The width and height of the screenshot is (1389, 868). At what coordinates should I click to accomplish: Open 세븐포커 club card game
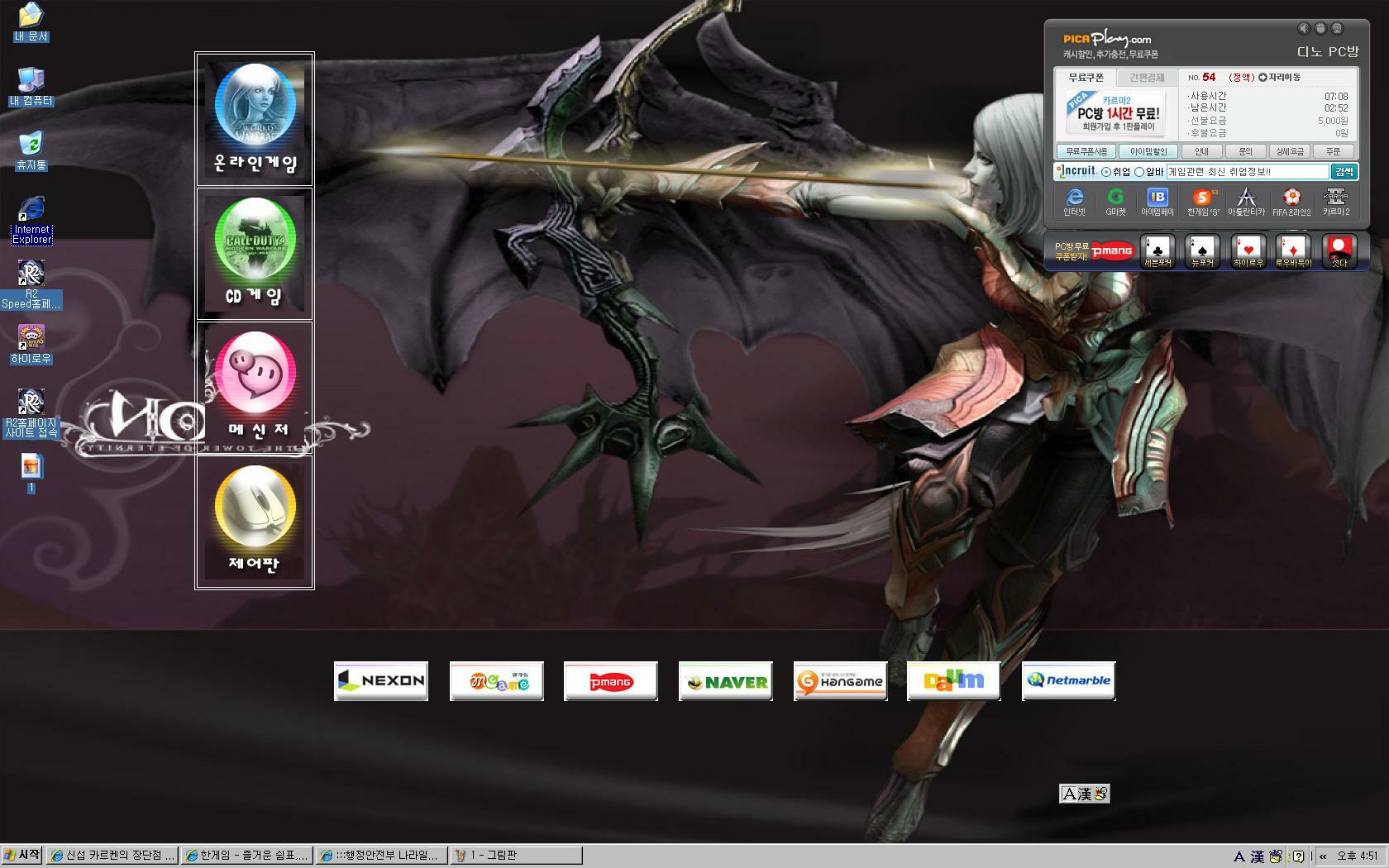coord(1157,251)
